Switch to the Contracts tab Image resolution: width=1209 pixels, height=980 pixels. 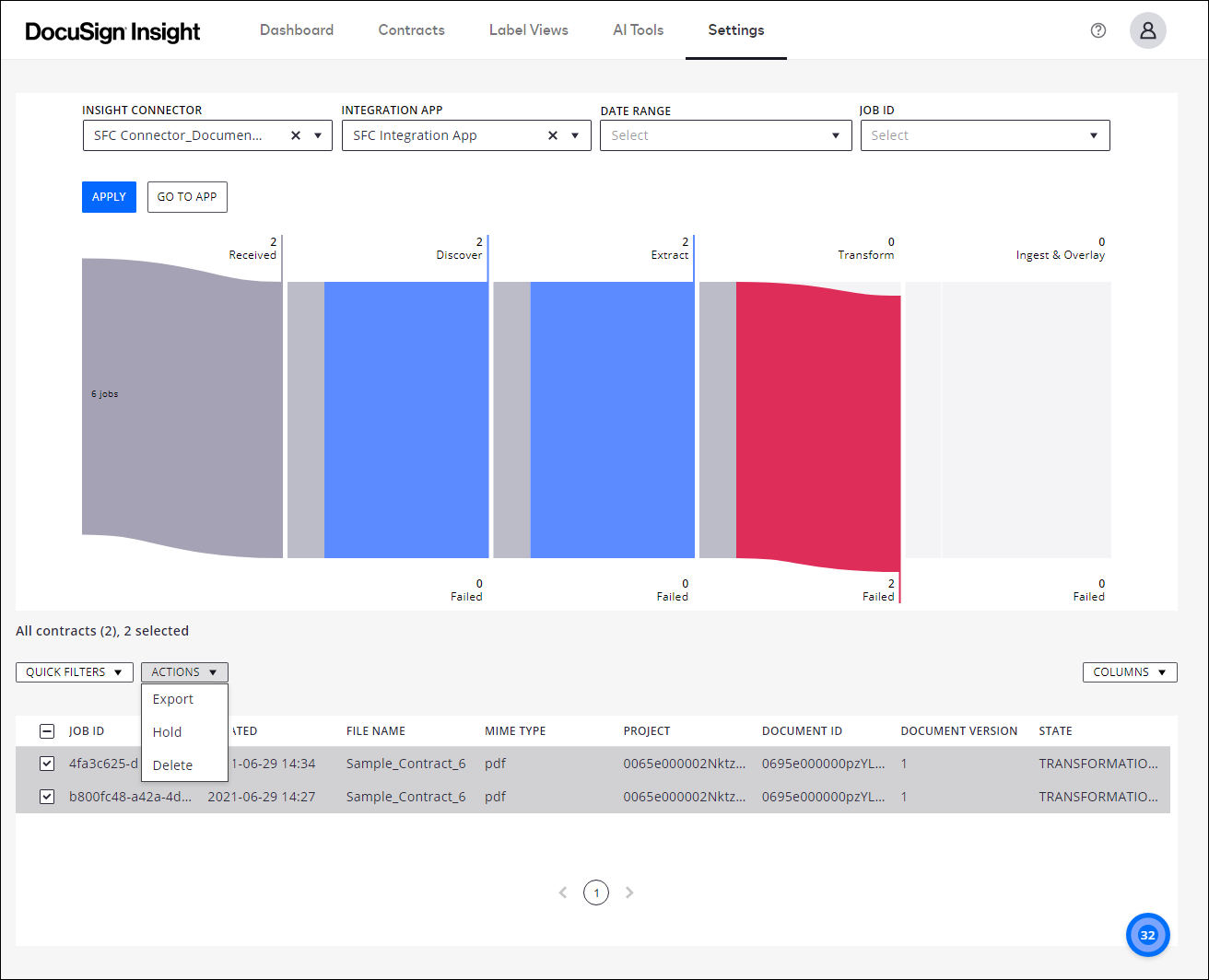click(411, 30)
